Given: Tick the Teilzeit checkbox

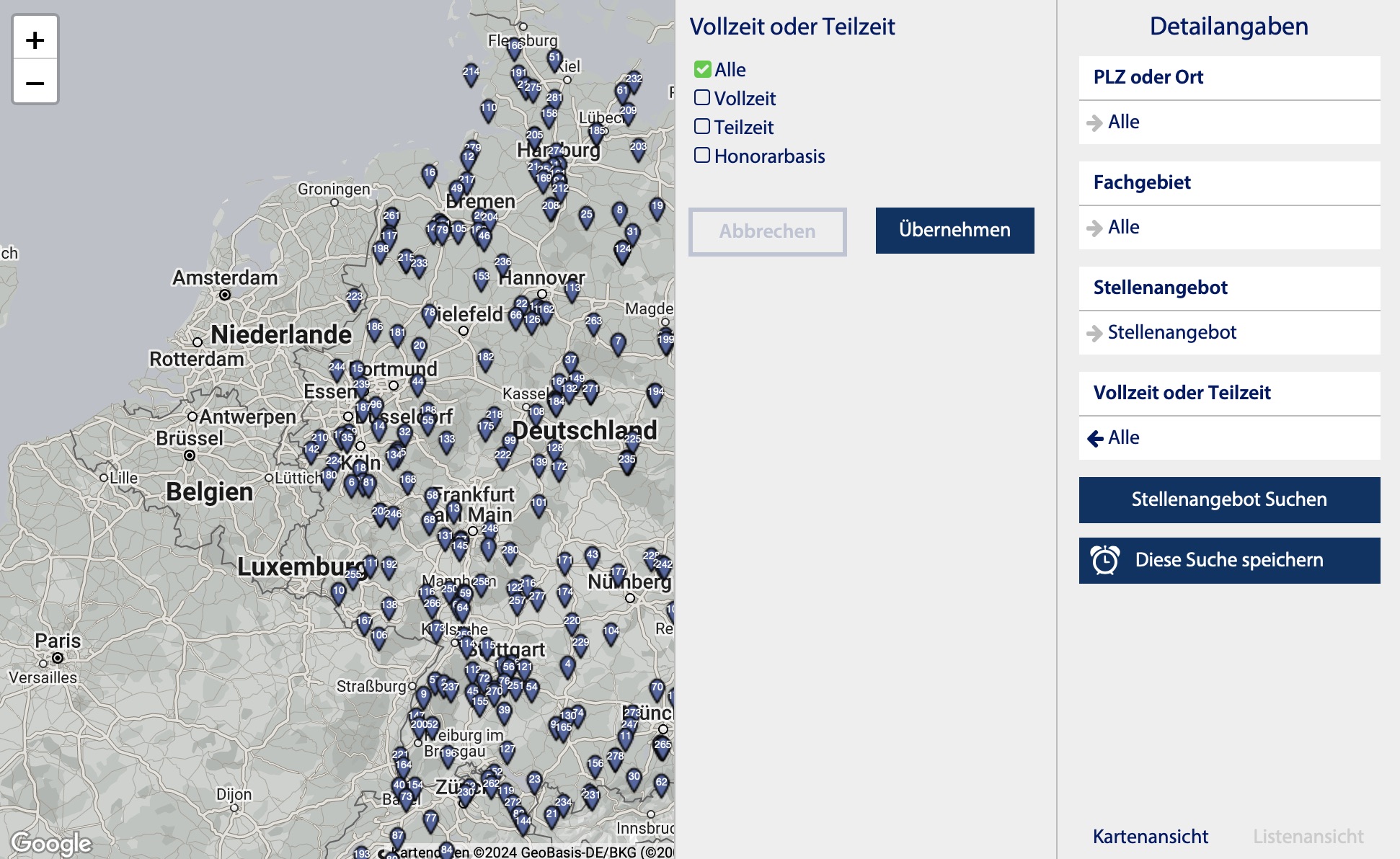Looking at the screenshot, I should [702, 127].
